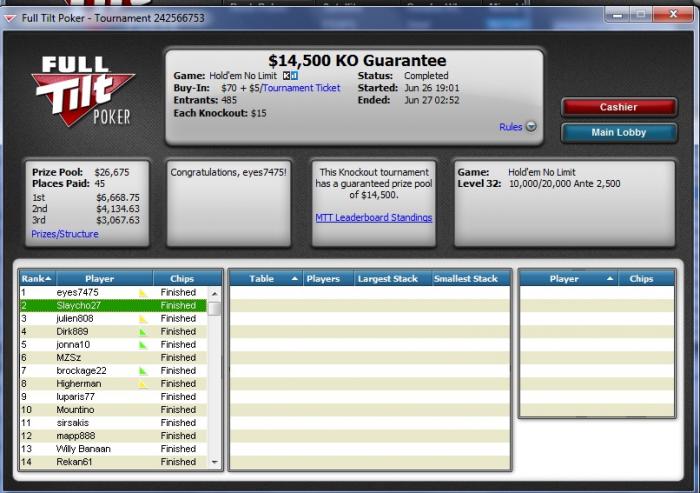This screenshot has height=493, width=700.
Task: Select player Mountino row
Action: (113, 409)
